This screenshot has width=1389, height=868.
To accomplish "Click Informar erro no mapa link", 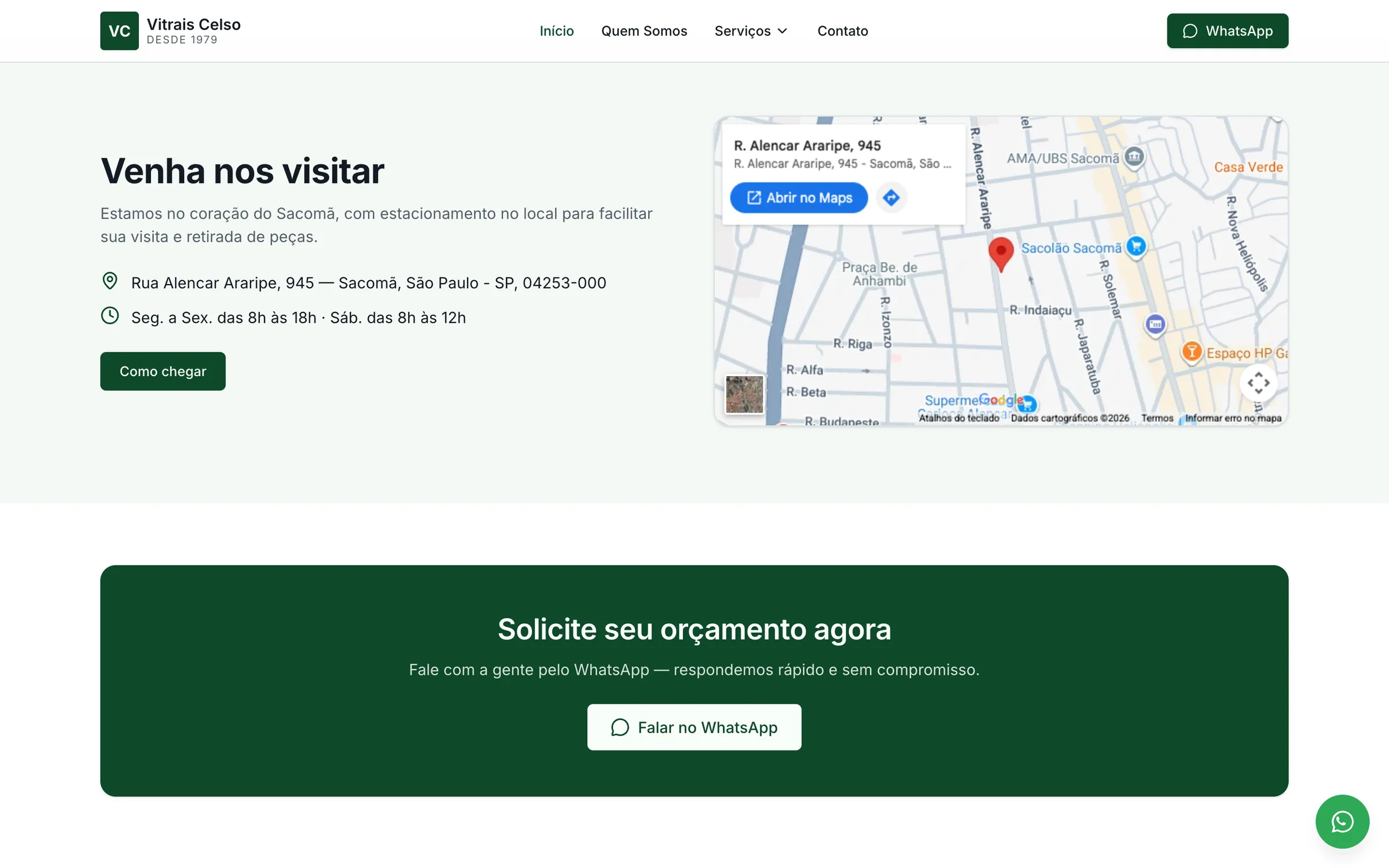I will 1233,418.
